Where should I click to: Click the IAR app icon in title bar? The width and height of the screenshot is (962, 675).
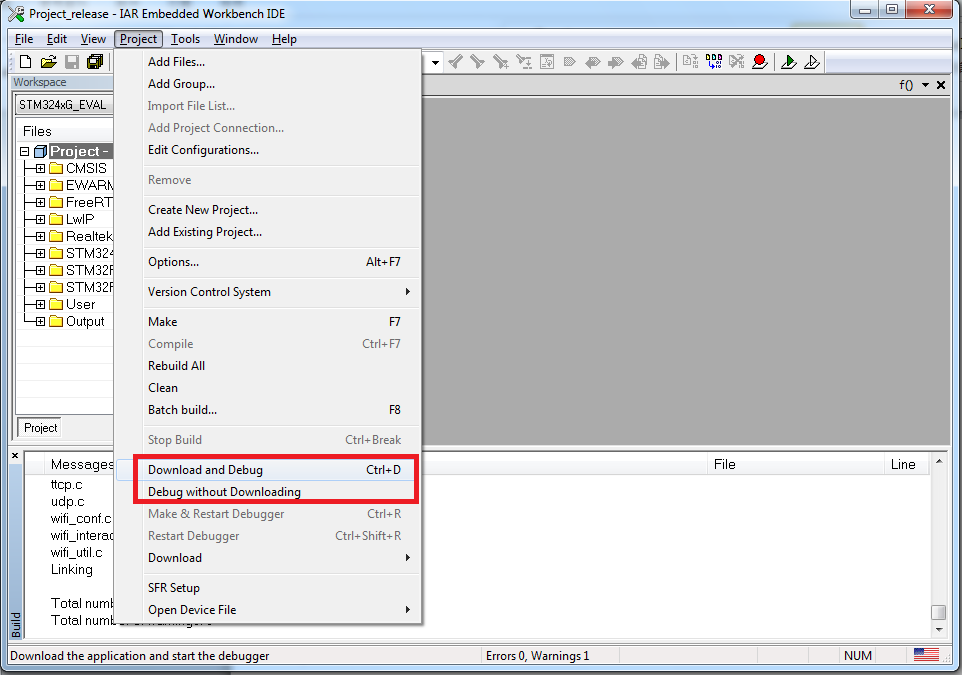pos(16,13)
